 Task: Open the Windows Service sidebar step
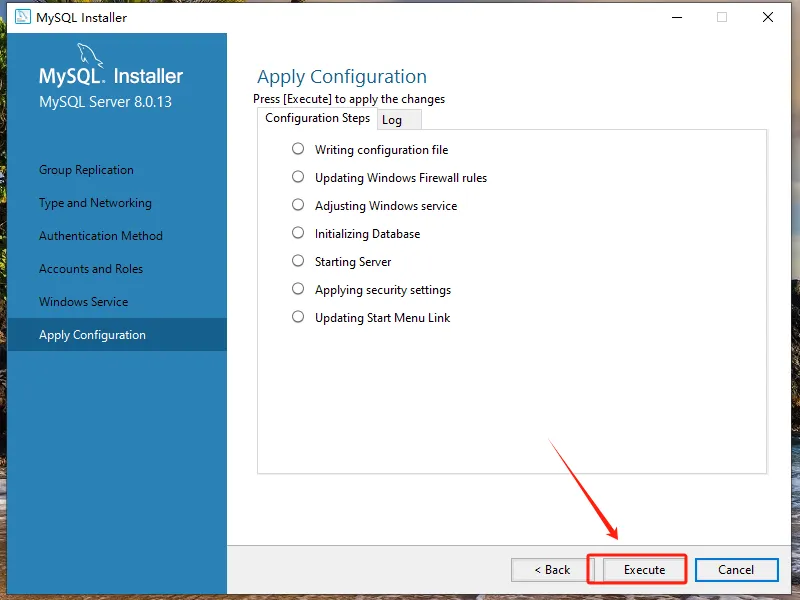(84, 302)
